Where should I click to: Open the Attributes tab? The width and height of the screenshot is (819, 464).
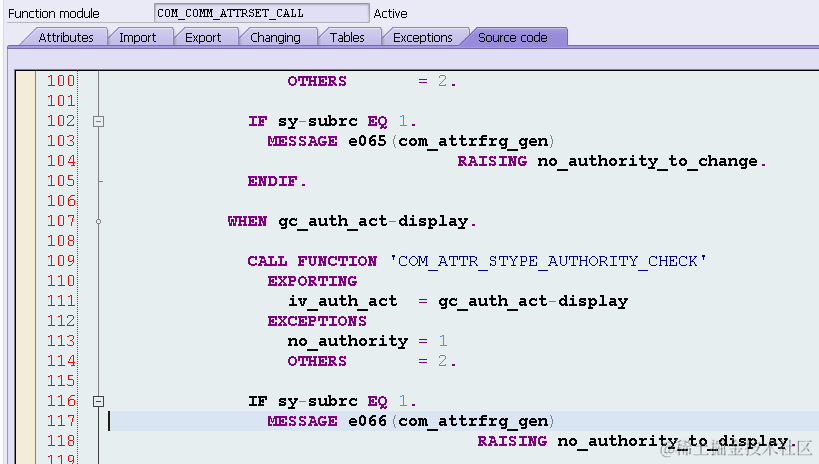[66, 38]
